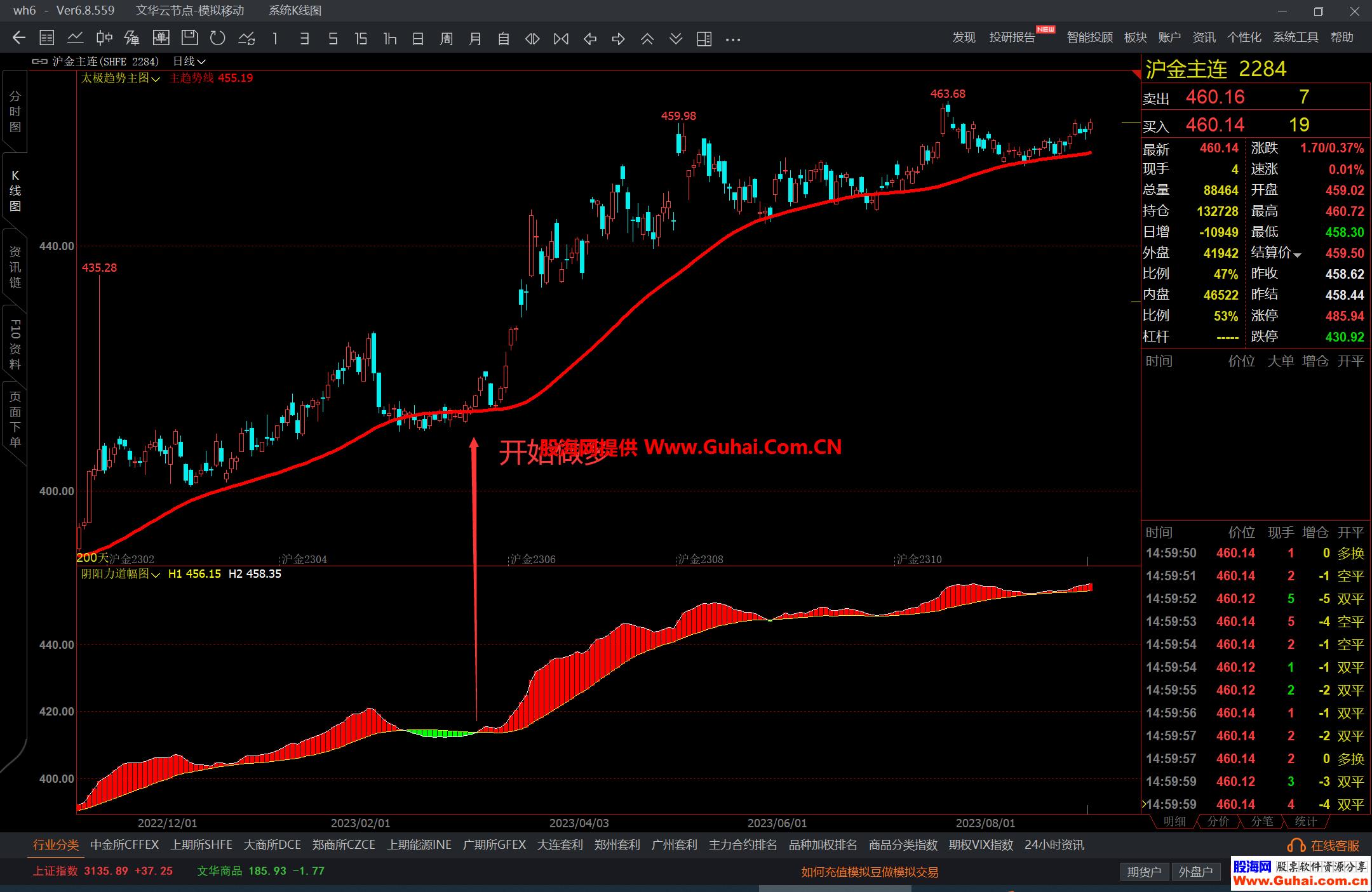Viewport: 1372px width, 892px height.
Task: Switch to weekly (周) period
Action: 447,39
